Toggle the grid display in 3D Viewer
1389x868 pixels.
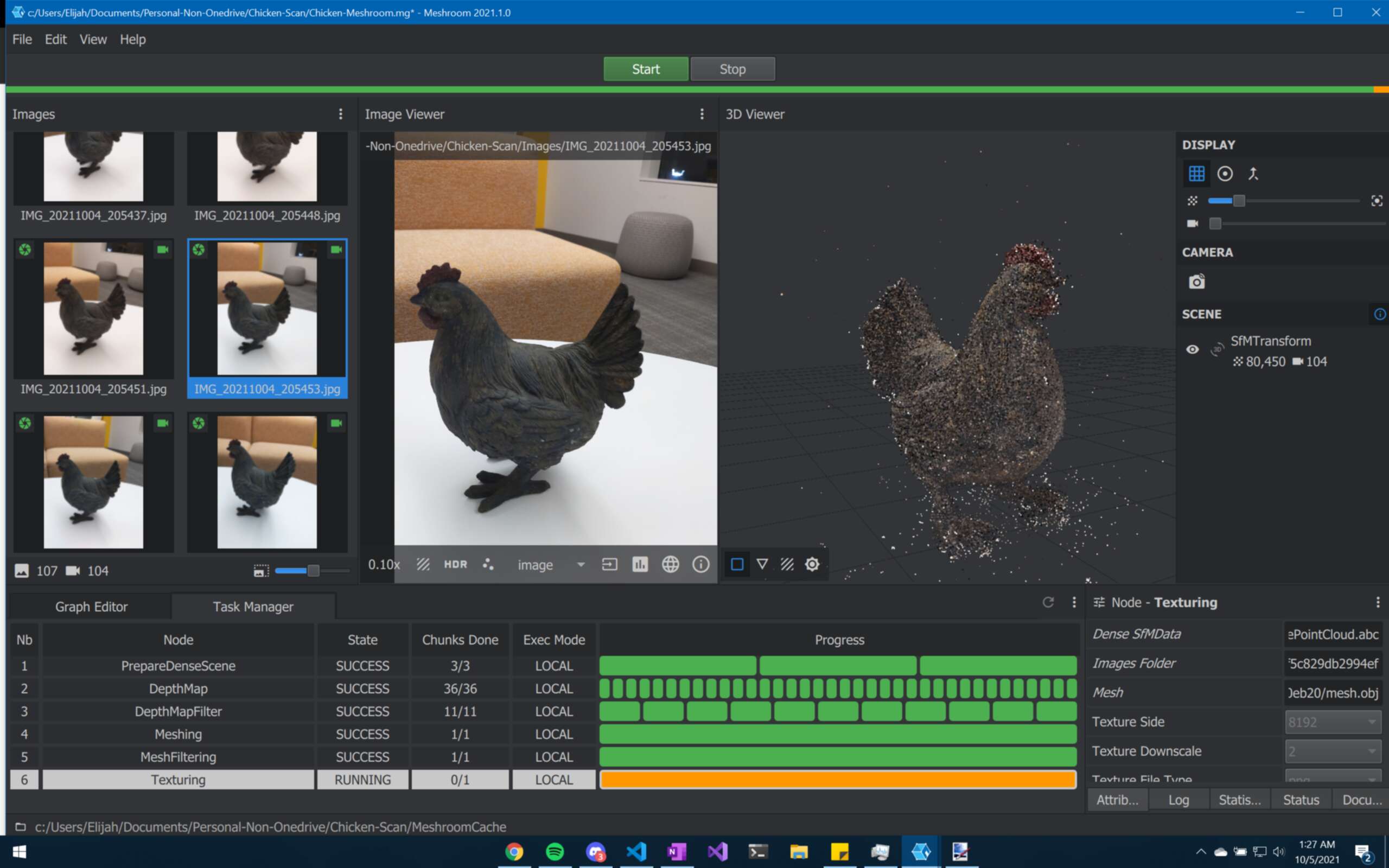[1197, 174]
